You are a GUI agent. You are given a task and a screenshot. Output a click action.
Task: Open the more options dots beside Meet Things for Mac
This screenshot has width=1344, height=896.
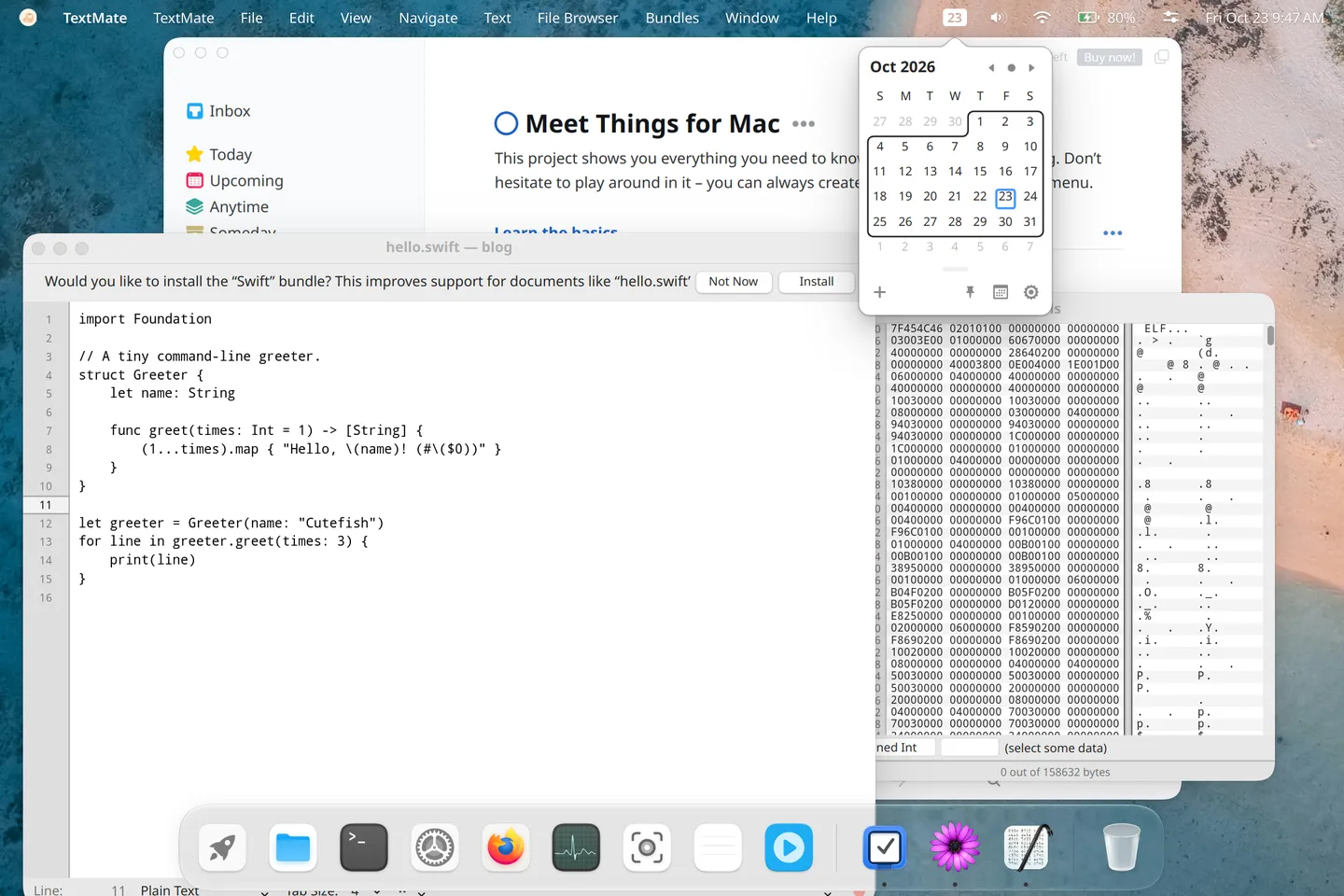[x=804, y=124]
